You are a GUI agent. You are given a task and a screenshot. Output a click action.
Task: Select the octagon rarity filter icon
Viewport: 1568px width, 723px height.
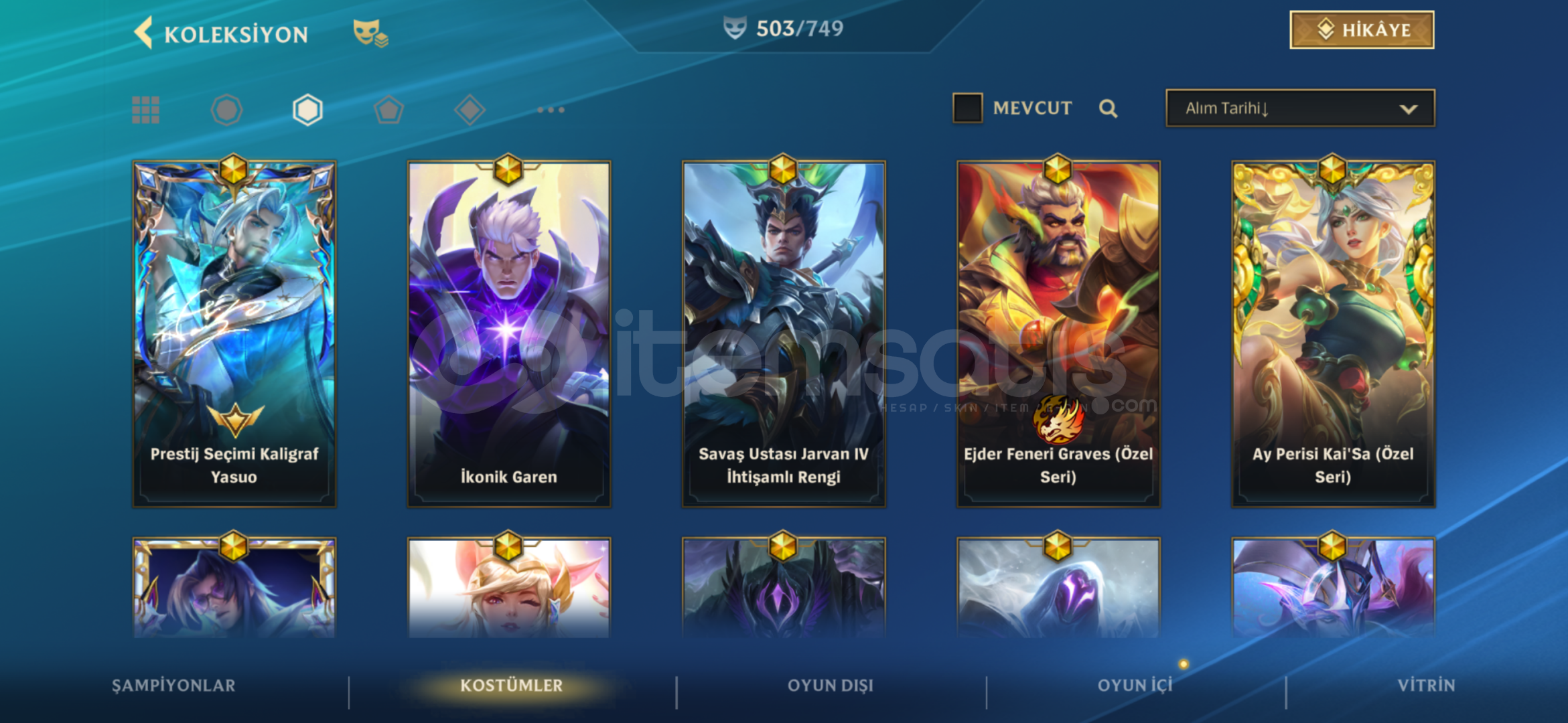click(x=226, y=110)
